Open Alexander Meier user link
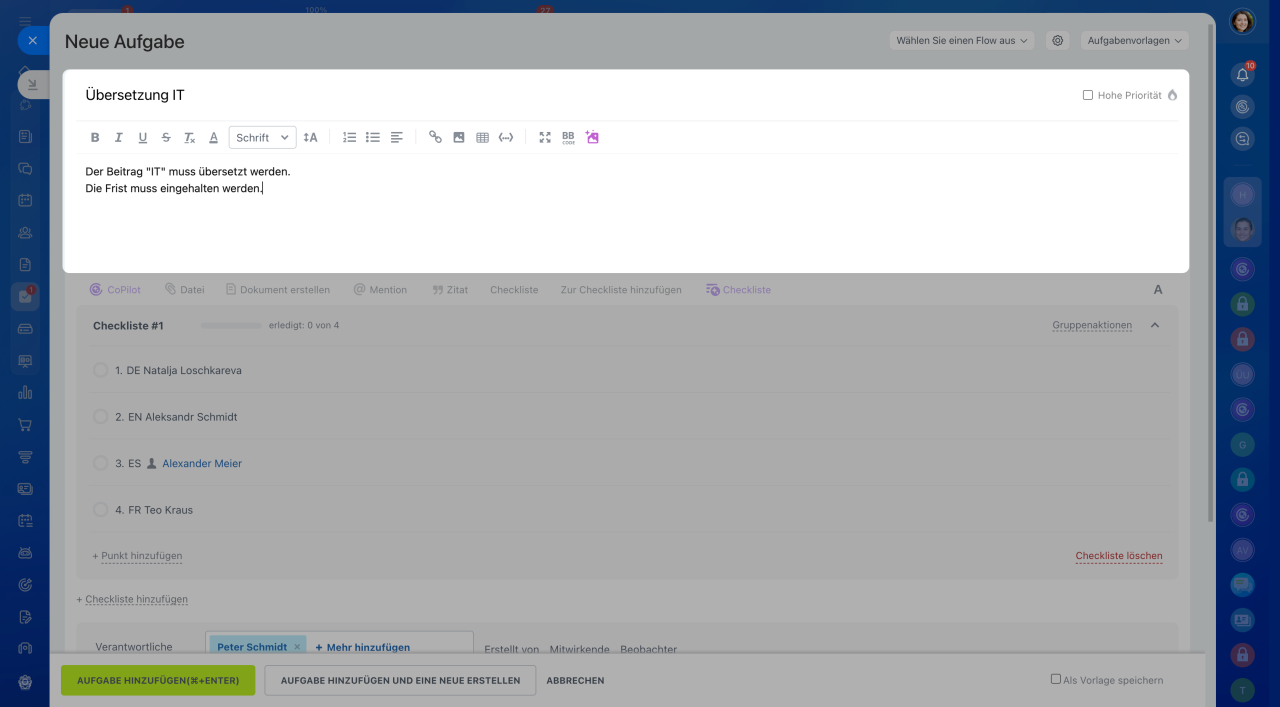Screen dimensions: 1280x707 [202, 464]
